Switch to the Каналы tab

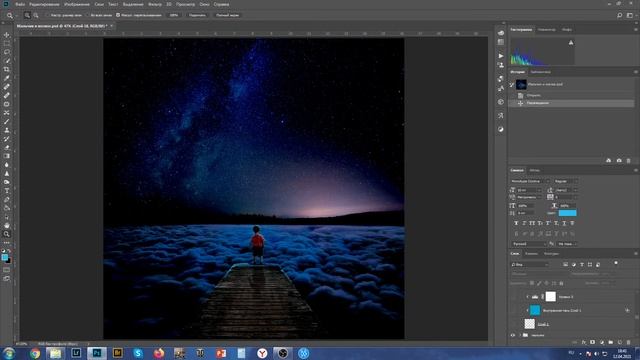531,253
